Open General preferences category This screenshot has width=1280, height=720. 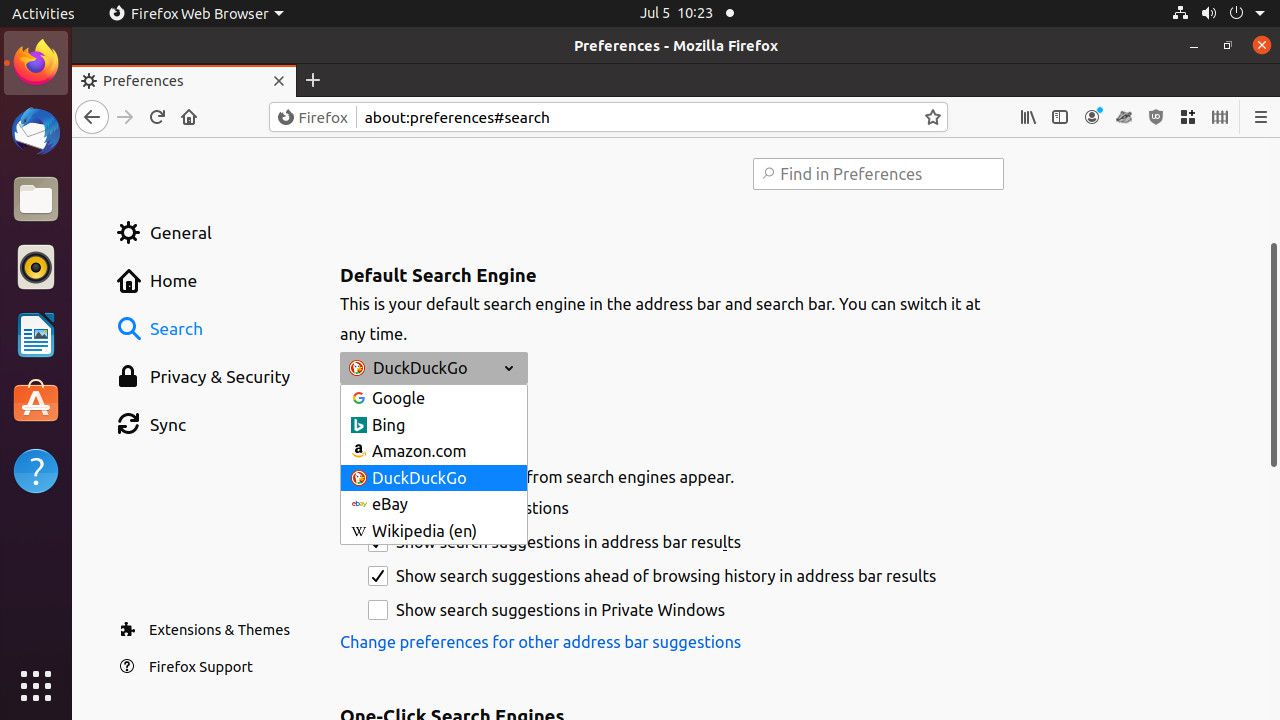tap(164, 233)
